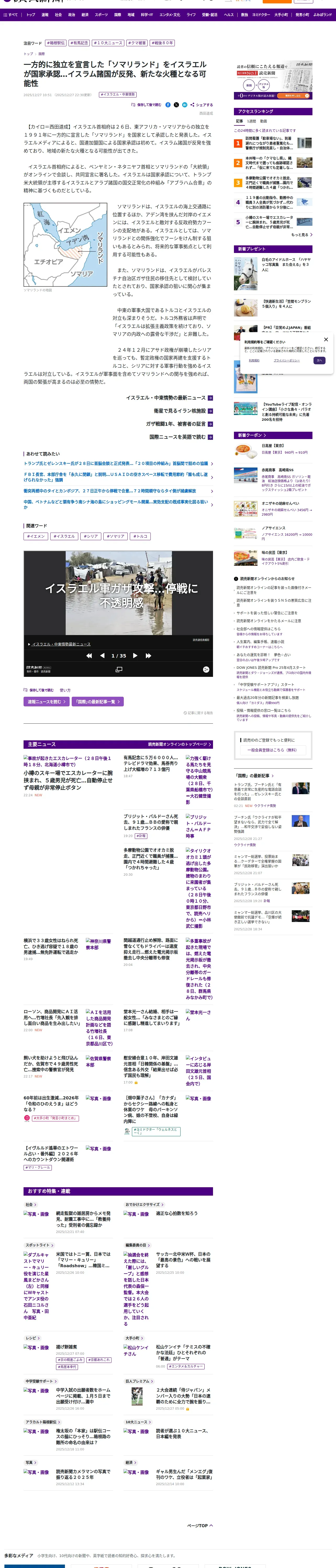Click the arrow icon beside 国際ニュースを英語で読む
Image resolution: width=336 pixels, height=1568 pixels.
click(210, 437)
